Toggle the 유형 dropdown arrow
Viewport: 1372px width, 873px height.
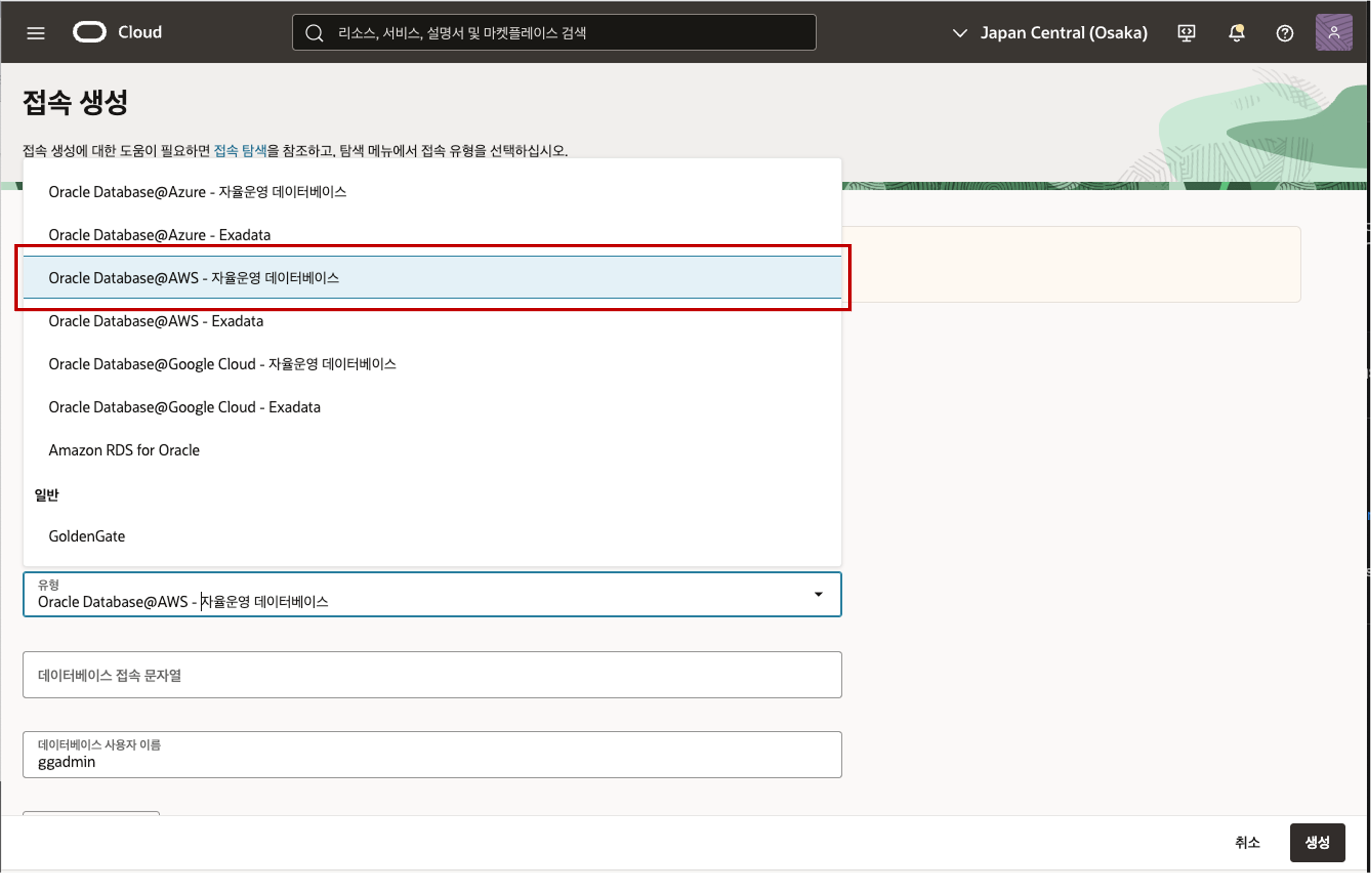pyautogui.click(x=818, y=595)
